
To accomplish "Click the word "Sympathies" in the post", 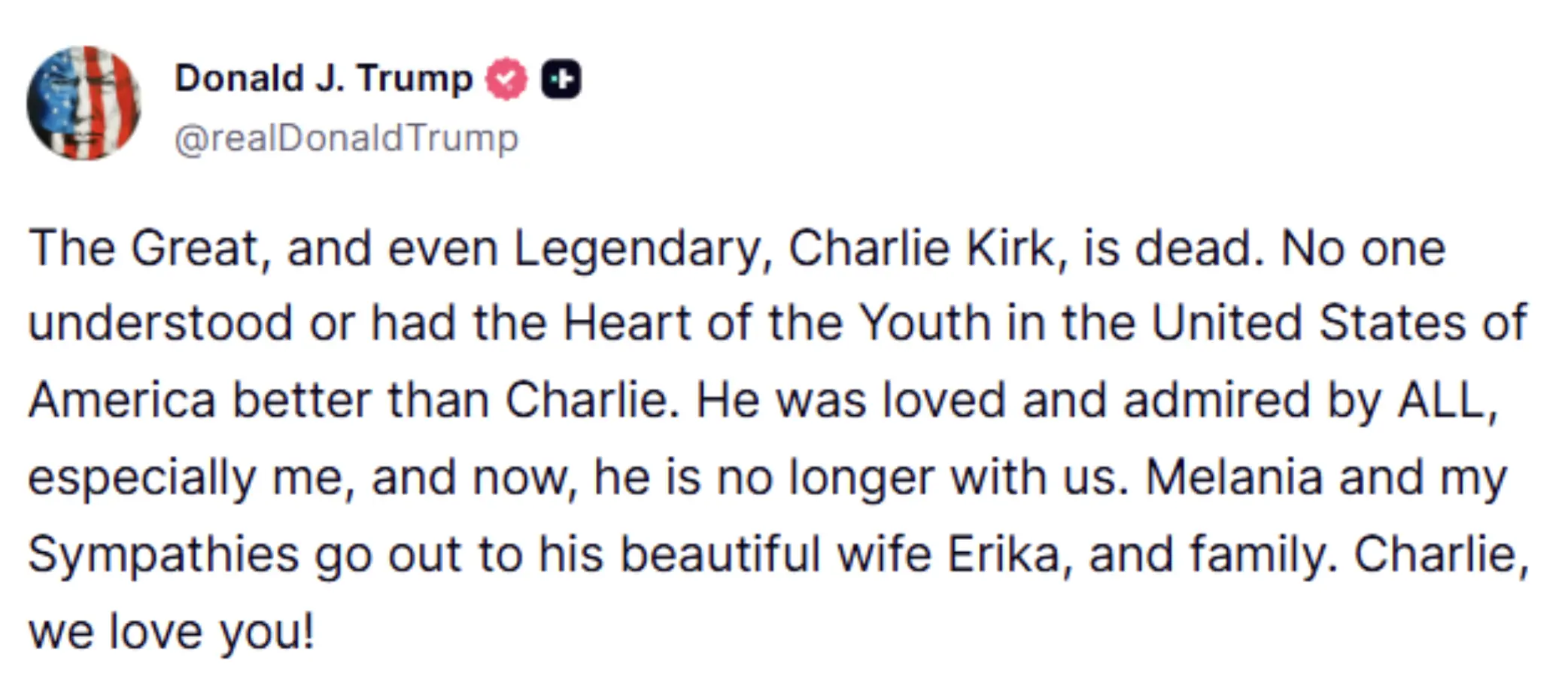I will [x=163, y=555].
